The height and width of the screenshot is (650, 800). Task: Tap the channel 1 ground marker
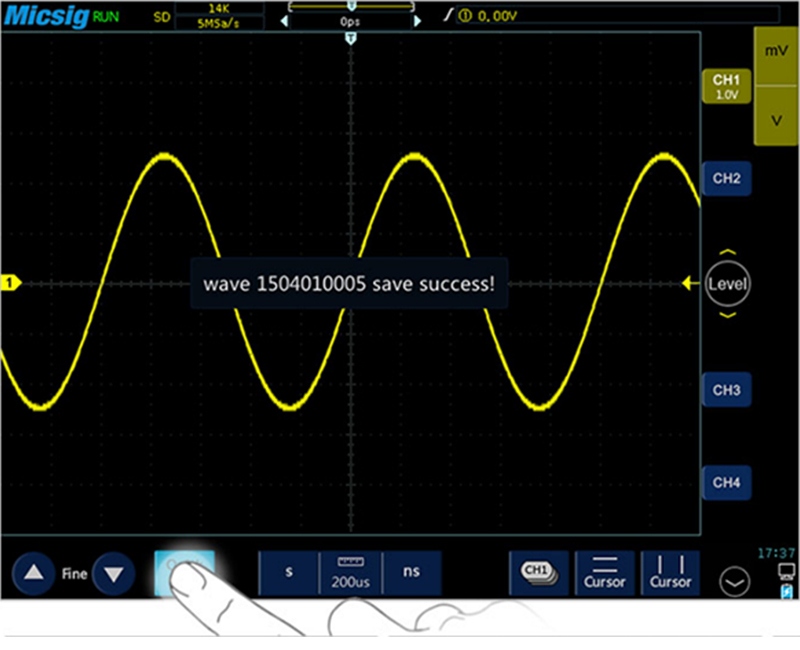(10, 284)
